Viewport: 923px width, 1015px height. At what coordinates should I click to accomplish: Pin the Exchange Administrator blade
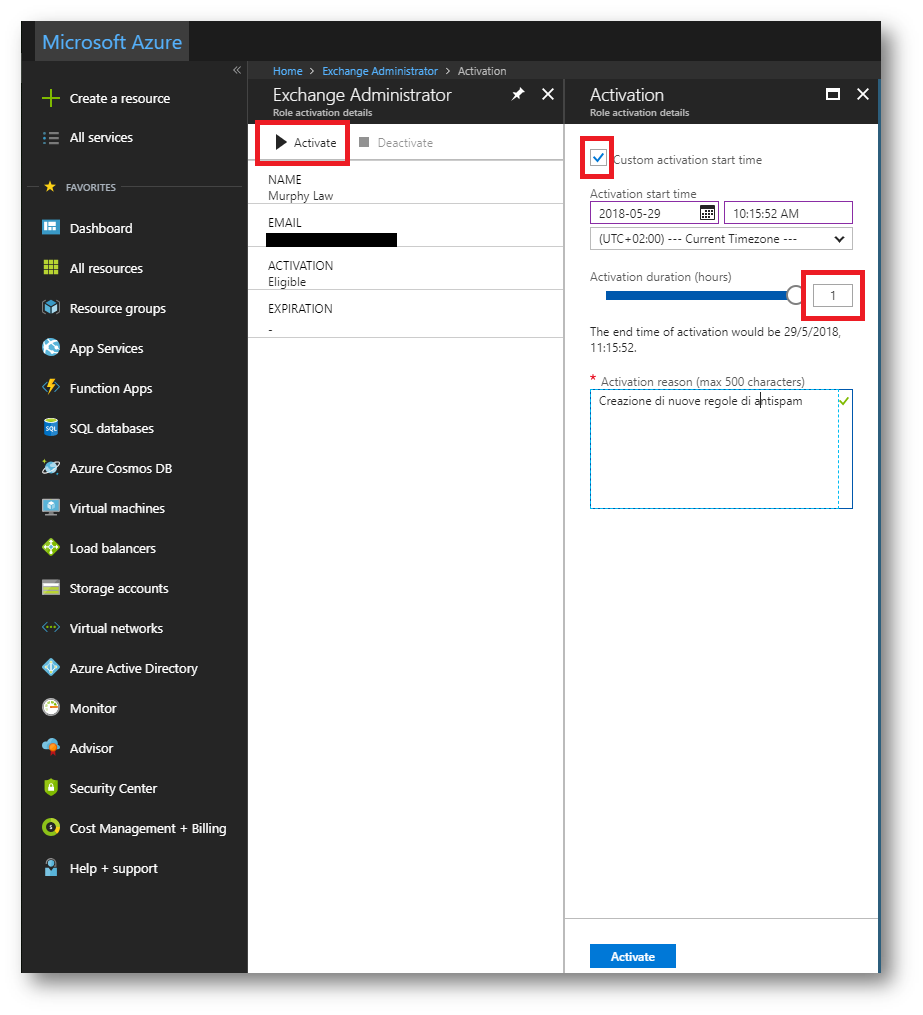click(518, 95)
